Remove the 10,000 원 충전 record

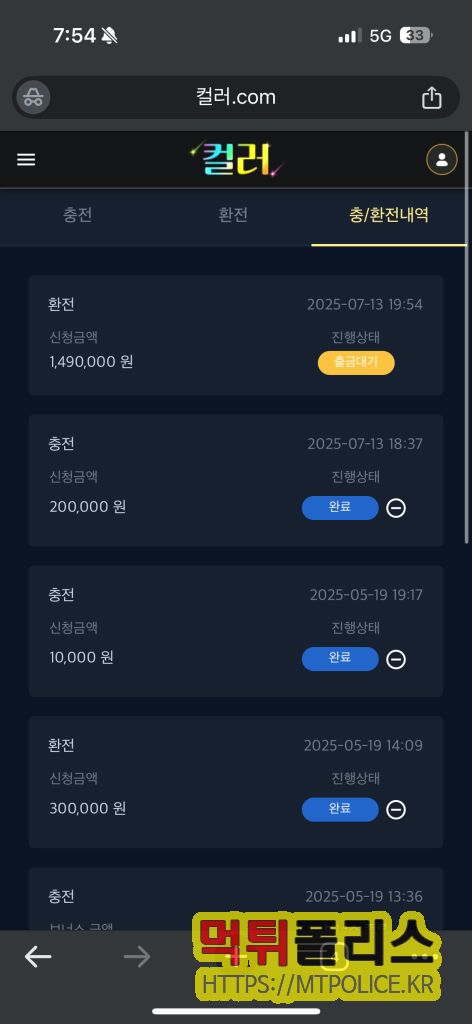coord(396,659)
